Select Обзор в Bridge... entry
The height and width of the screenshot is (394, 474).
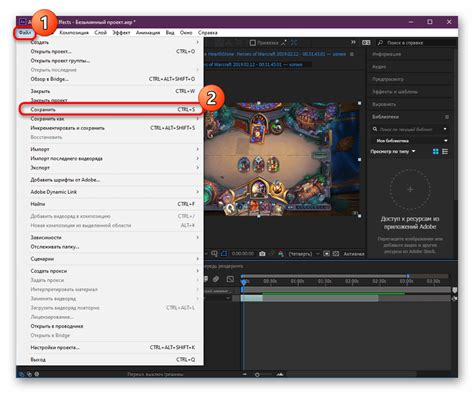tap(111, 79)
